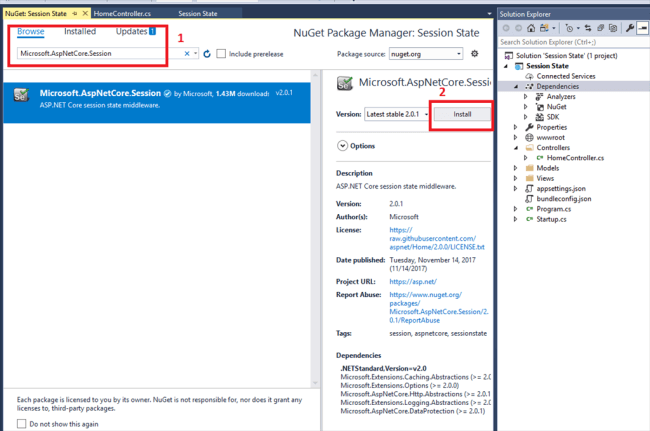Expand the Models folder
650x431 pixels.
515,168
